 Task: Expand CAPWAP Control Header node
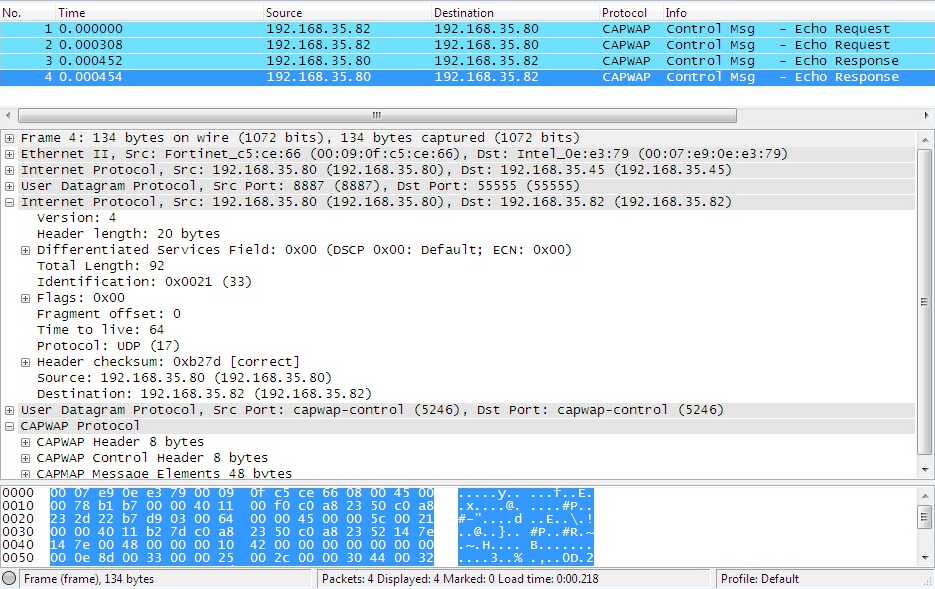[25, 457]
